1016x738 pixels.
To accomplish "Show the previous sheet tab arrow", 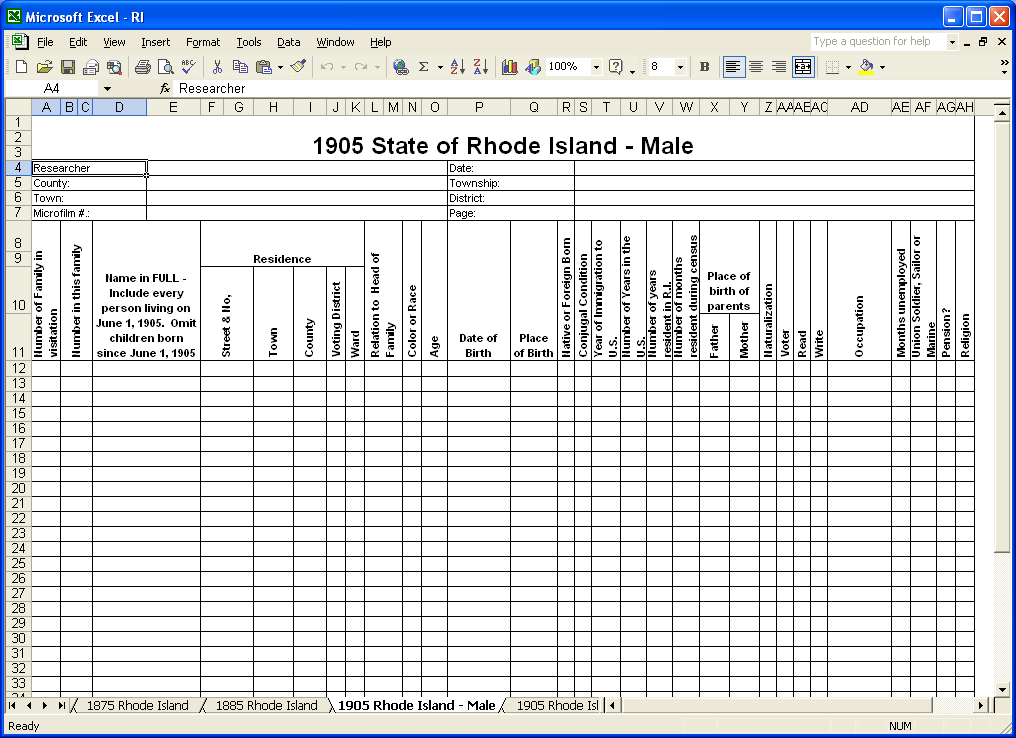I will [x=29, y=705].
